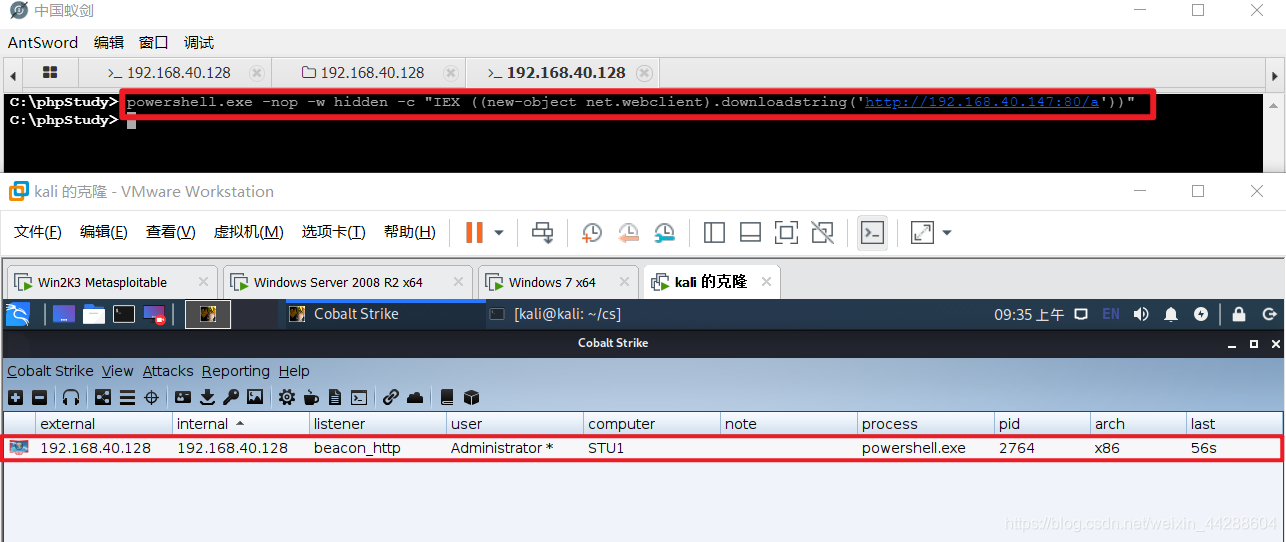Click the Cobalt Strike disconnect minus icon
The image size is (1286, 542).
pyautogui.click(x=40, y=397)
